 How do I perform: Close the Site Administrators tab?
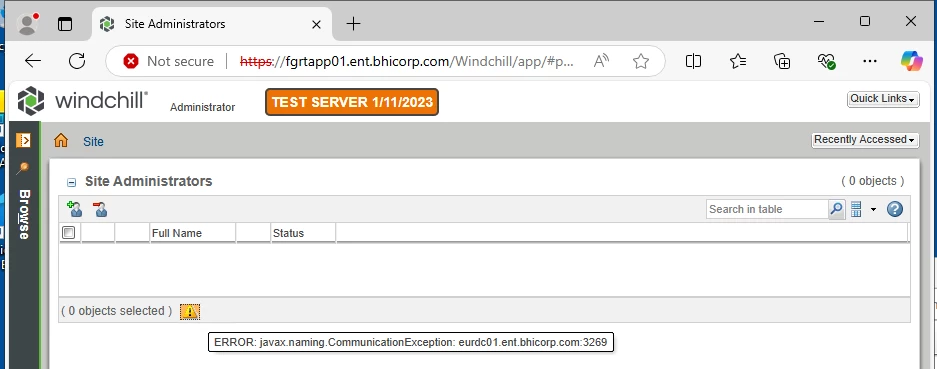point(316,25)
